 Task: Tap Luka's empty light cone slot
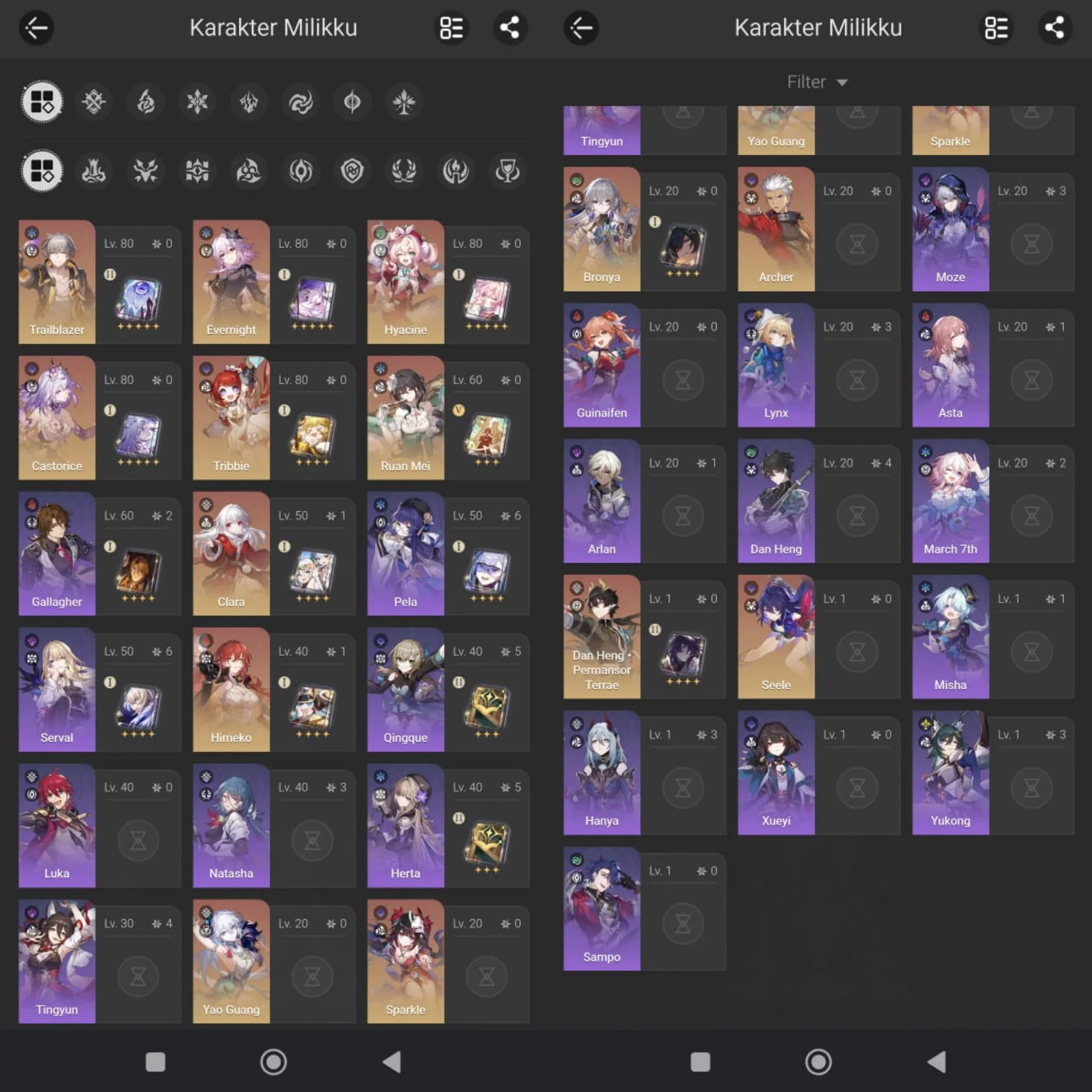click(138, 841)
